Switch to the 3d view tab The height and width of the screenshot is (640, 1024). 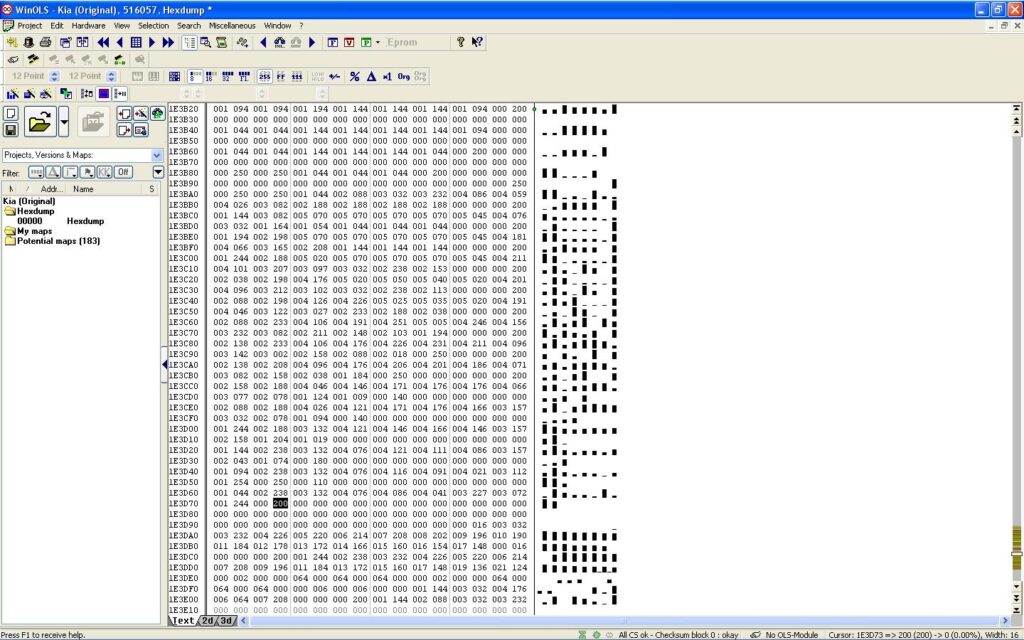(225, 621)
